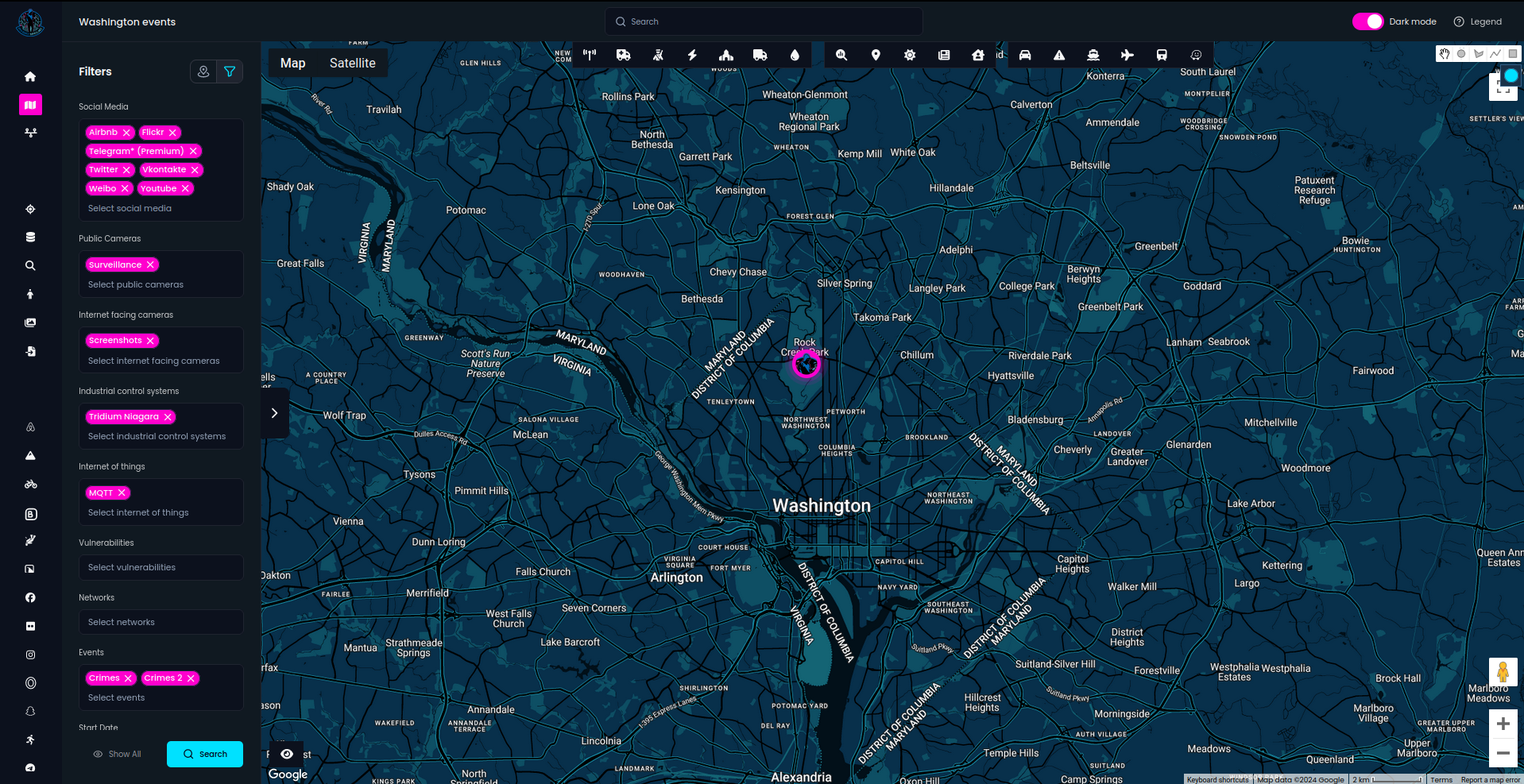
Task: Open Keyboard shortcuts link on map
Action: click(1218, 780)
